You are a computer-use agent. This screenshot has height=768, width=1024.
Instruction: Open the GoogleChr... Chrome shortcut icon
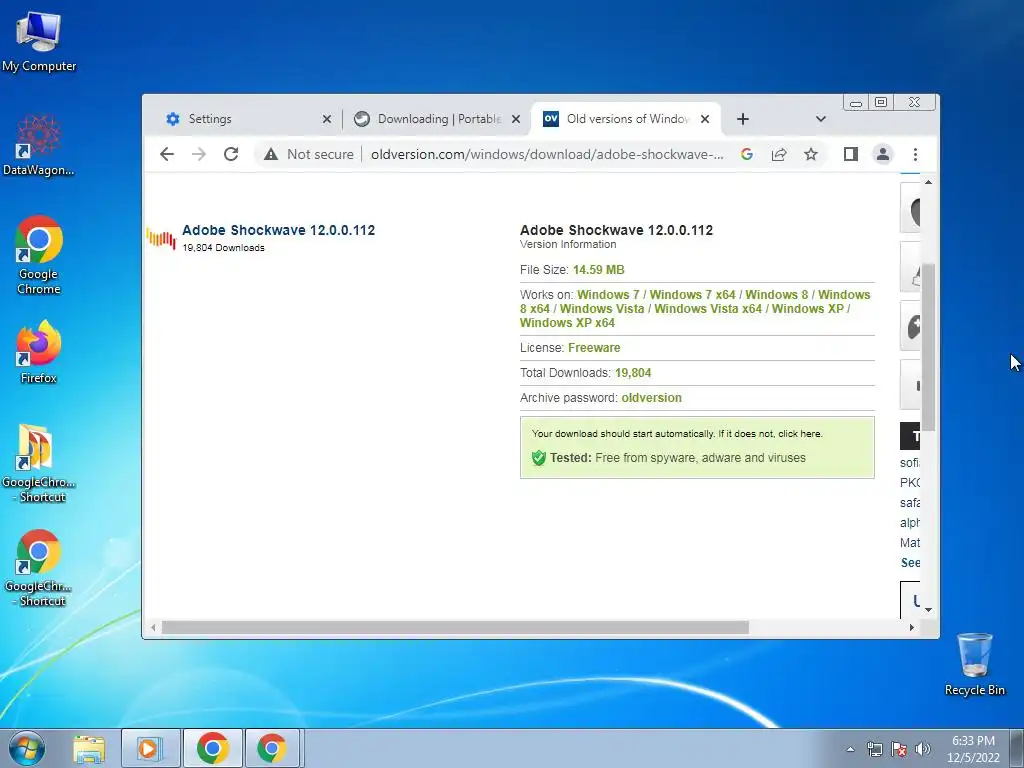(39, 568)
